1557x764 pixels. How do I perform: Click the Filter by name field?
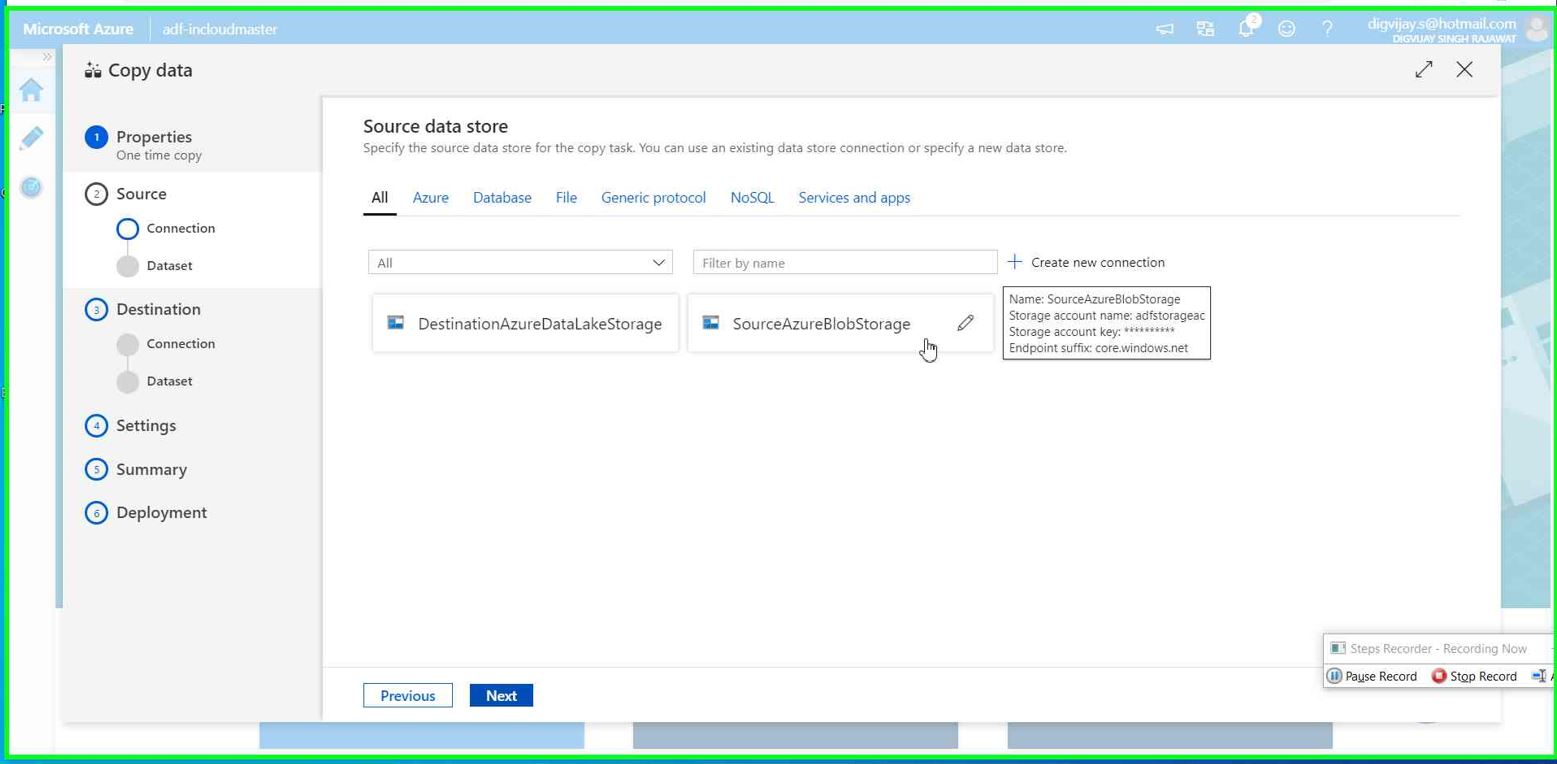point(845,263)
